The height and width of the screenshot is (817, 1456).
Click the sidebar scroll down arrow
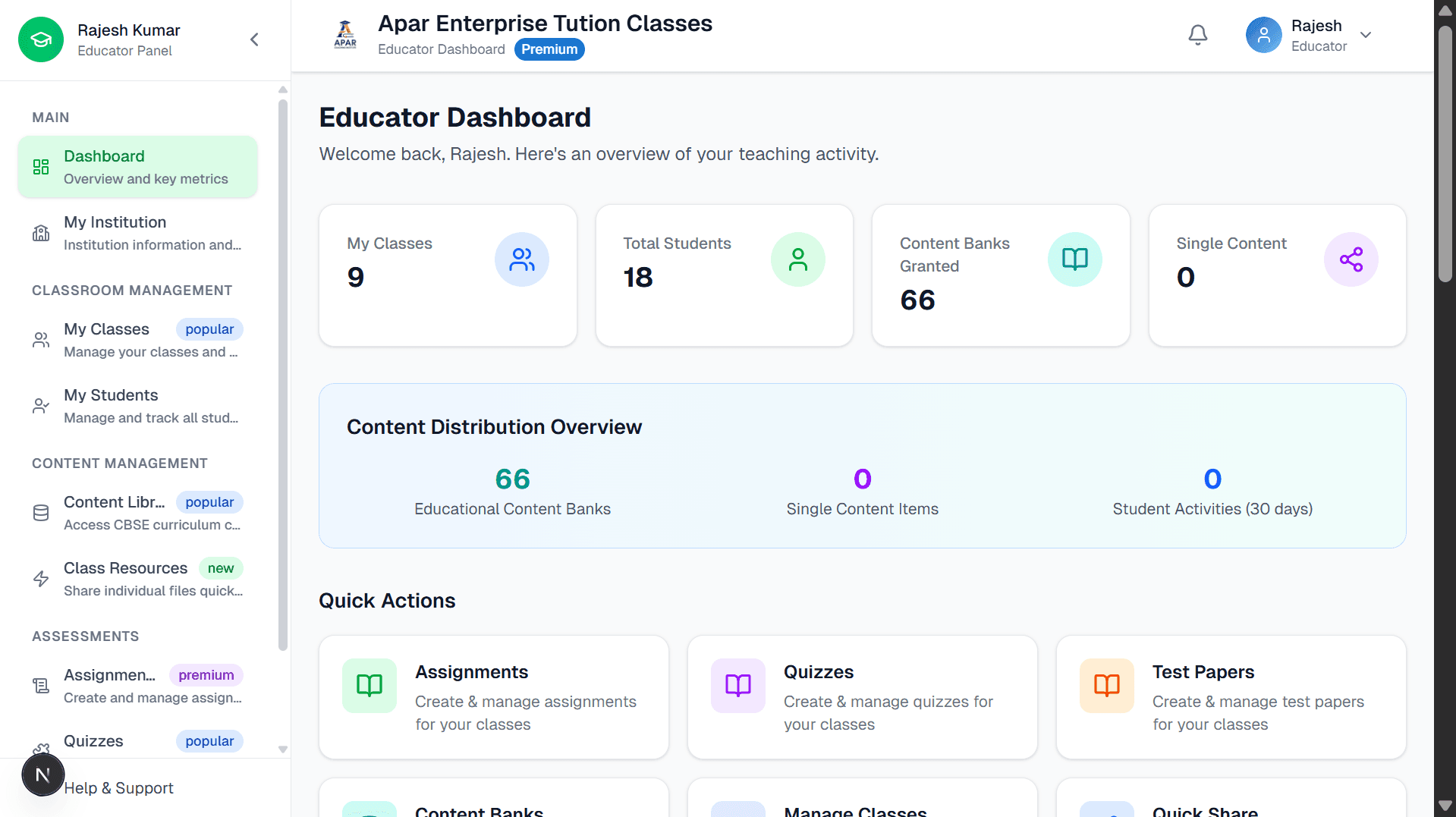click(283, 749)
